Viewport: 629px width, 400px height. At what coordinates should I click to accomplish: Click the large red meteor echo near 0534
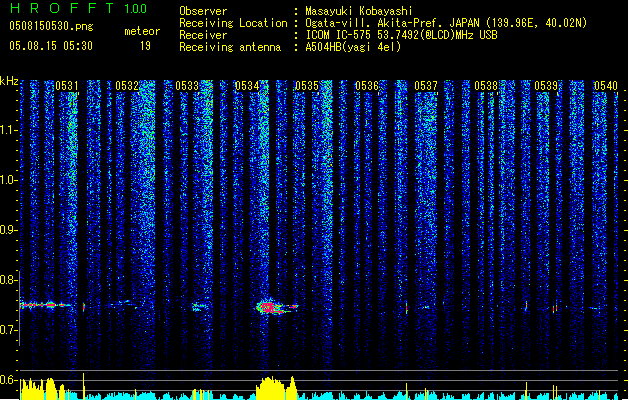click(x=277, y=307)
